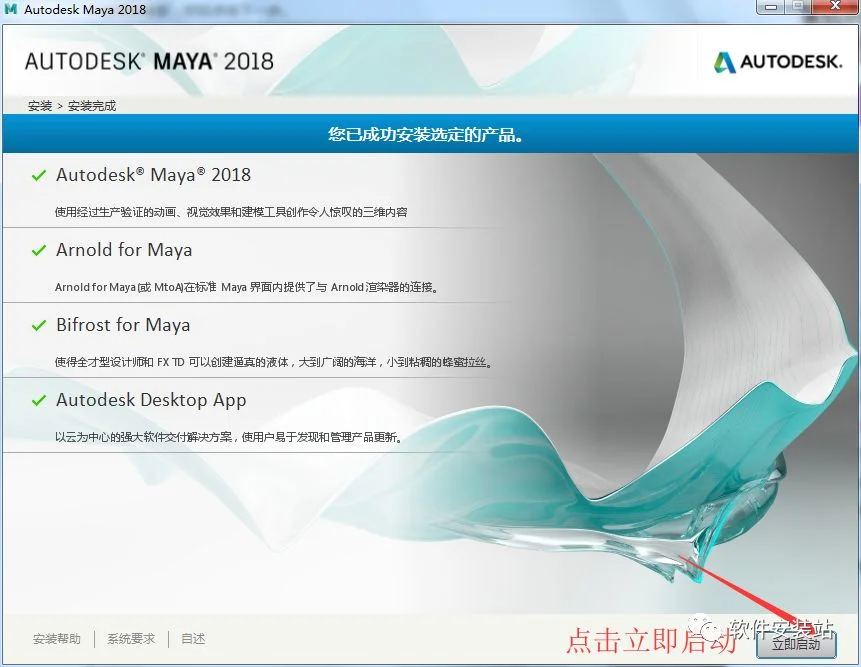Click the "安装" breadcrumb step before the arrow

click(x=40, y=106)
